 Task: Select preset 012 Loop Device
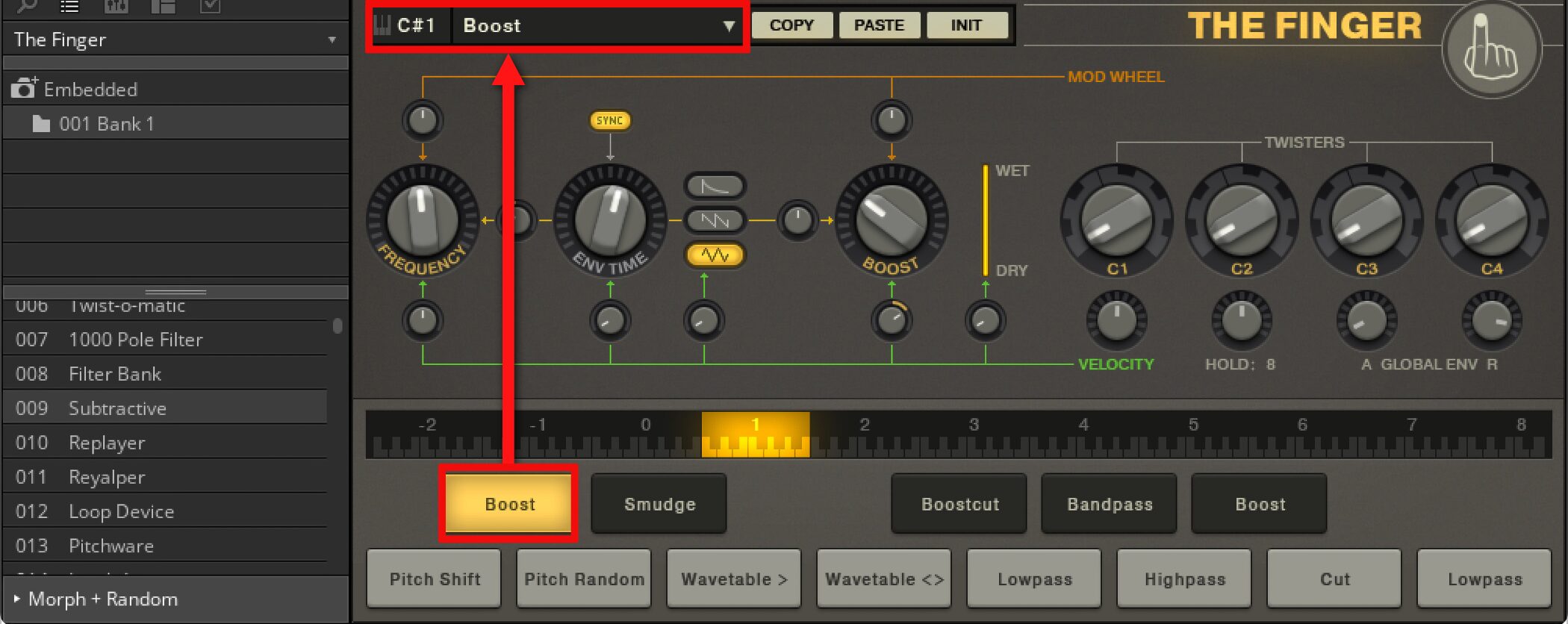coord(166,511)
